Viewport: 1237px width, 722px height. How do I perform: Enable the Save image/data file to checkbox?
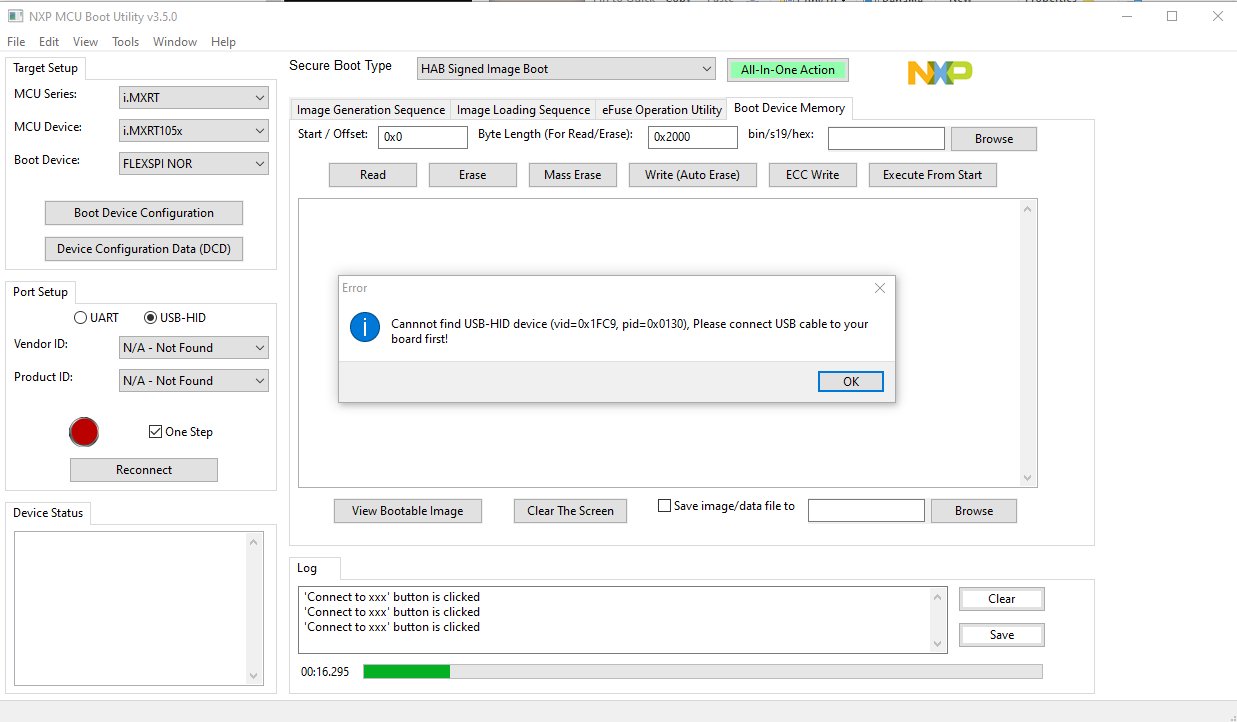664,505
